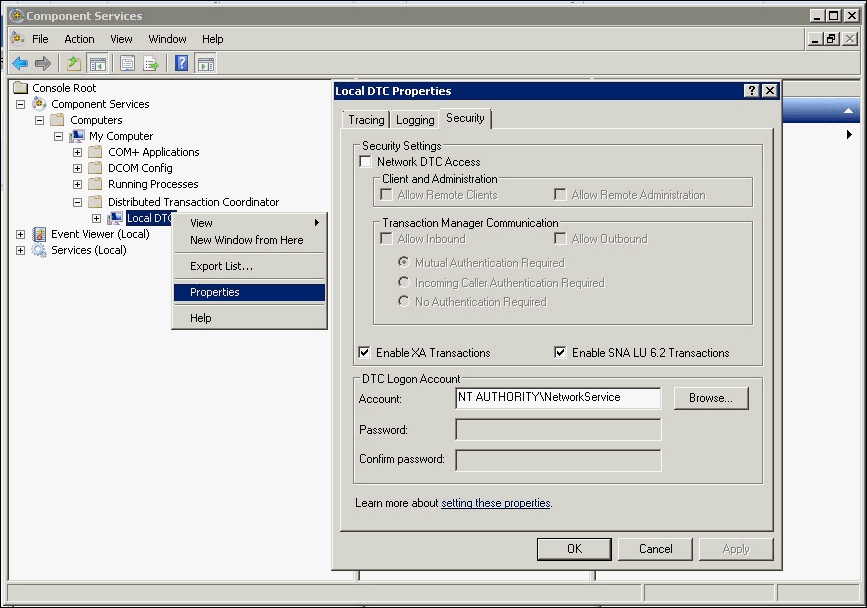Screen dimensions: 867x608
Task: Open the blue Help toolbar icon
Action: coord(181,64)
